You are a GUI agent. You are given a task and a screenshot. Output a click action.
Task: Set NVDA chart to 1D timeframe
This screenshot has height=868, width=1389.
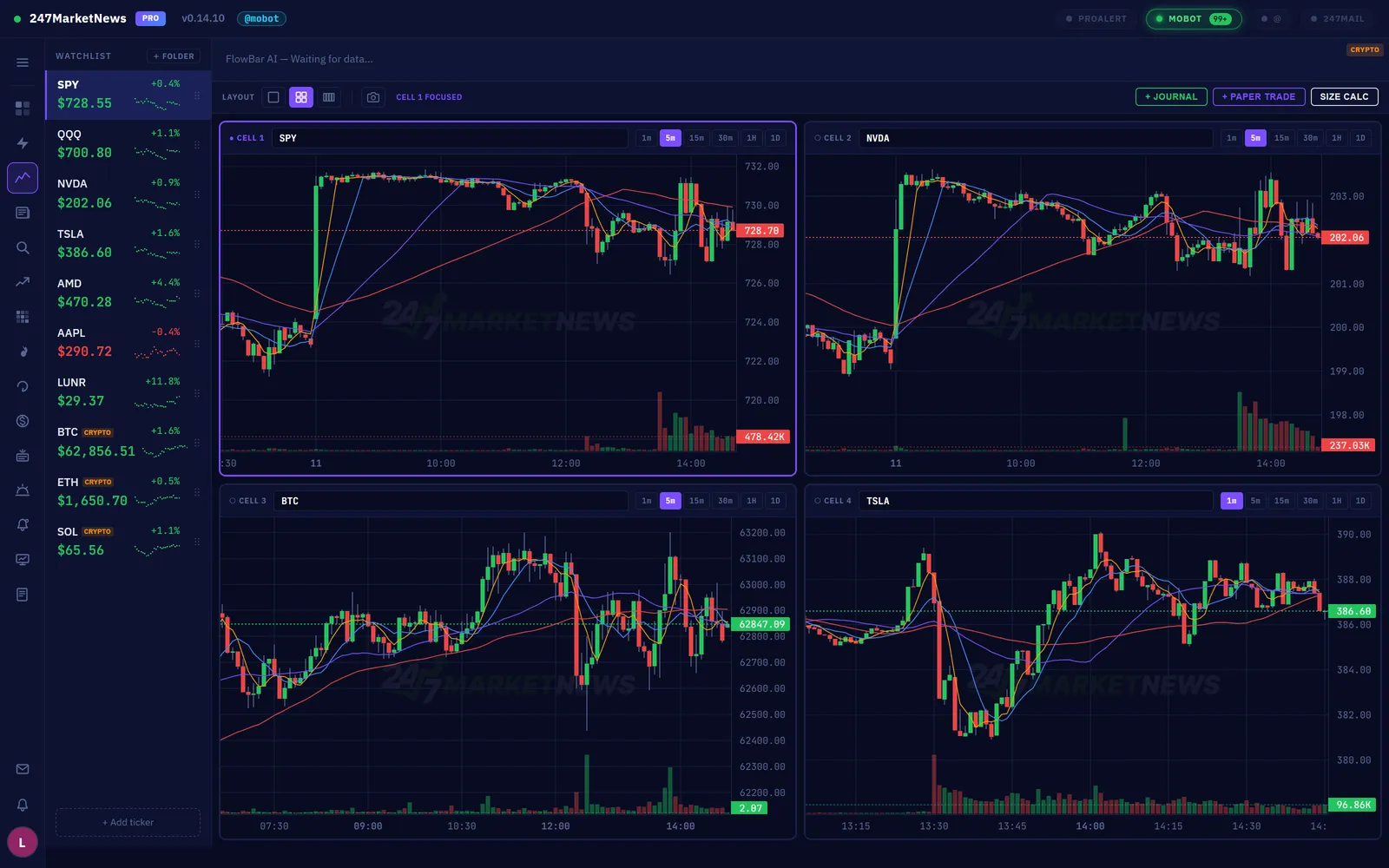[1360, 138]
